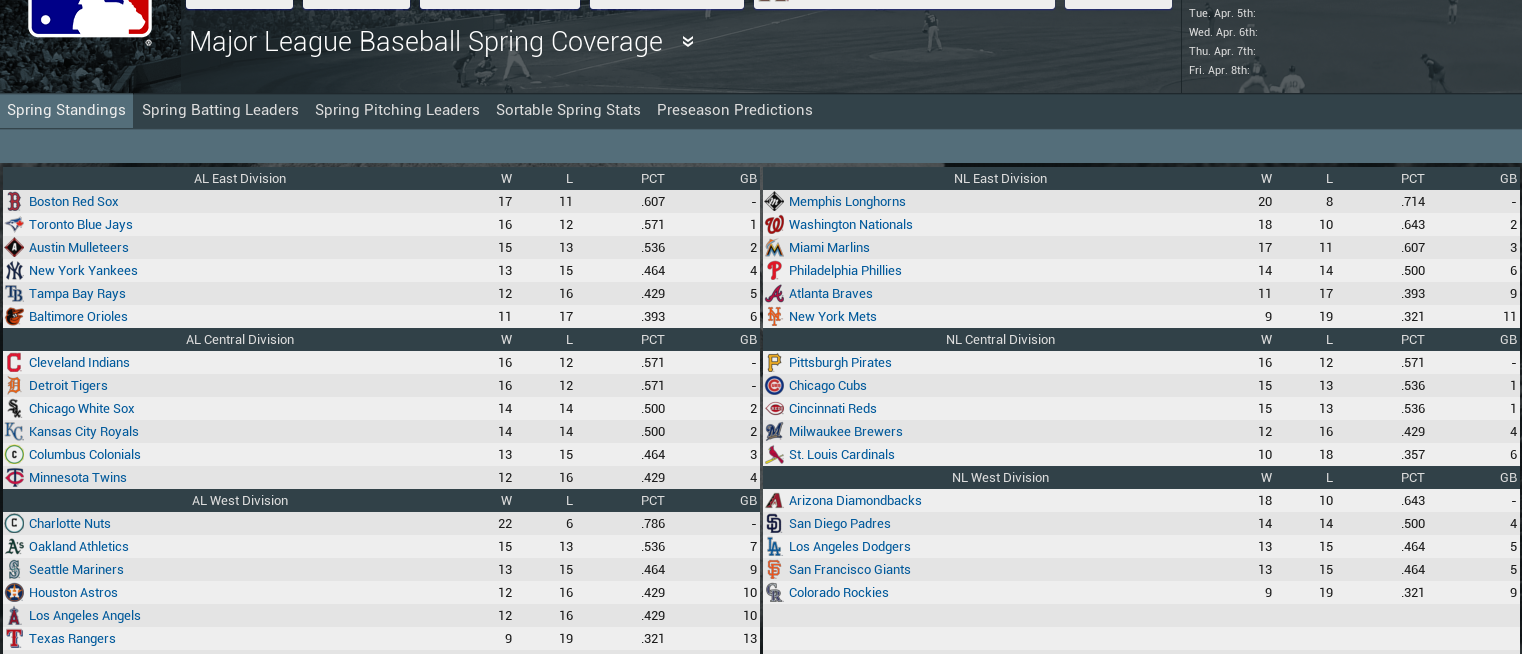Click the Charlotte Nuts .786 percentage cell
The image size is (1522, 654).
(652, 524)
